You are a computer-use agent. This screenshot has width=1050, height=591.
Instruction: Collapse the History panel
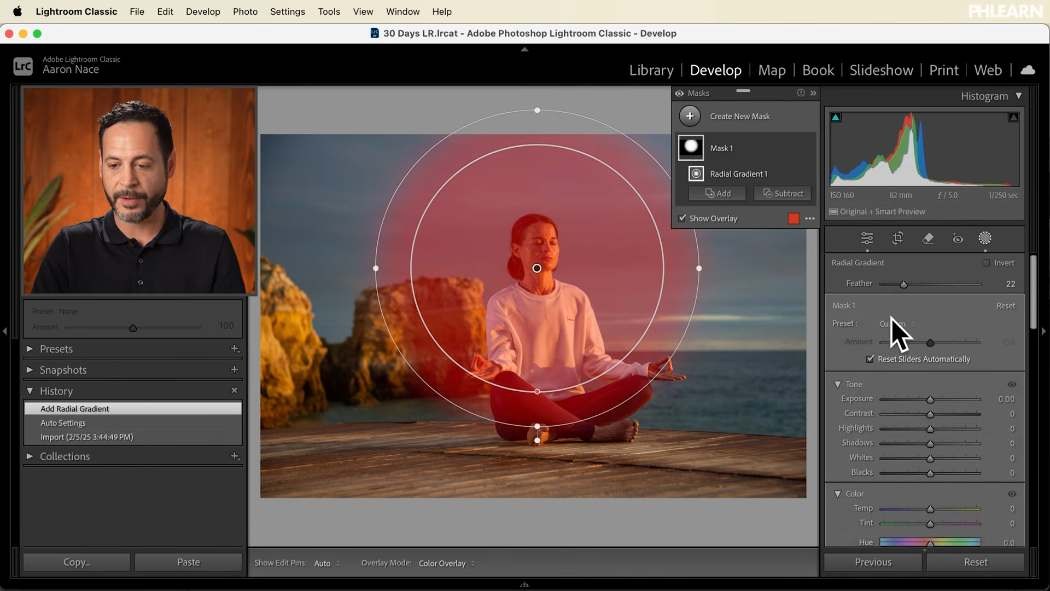tap(29, 390)
